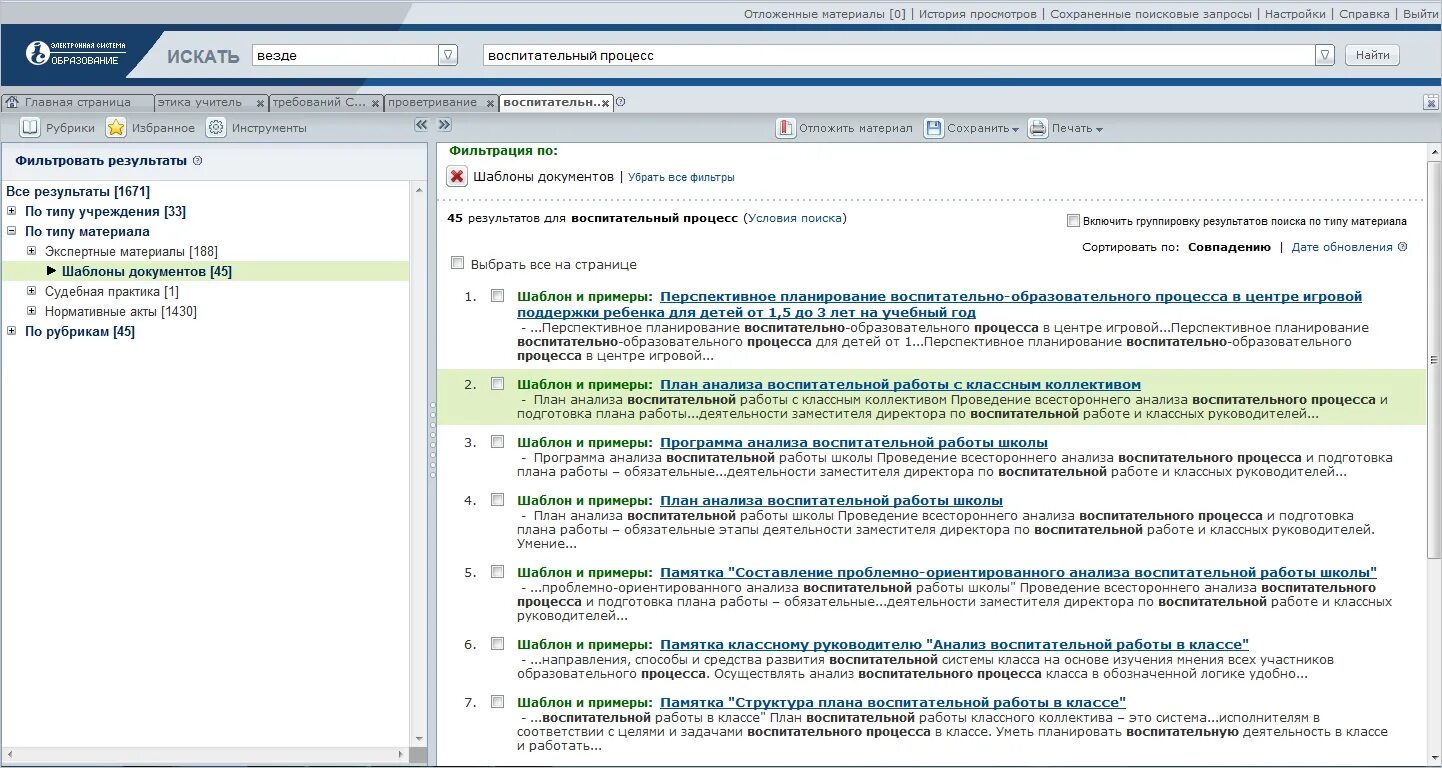The width and height of the screenshot is (1442, 768).
Task: Close the проветривание tab
Action: click(490, 103)
